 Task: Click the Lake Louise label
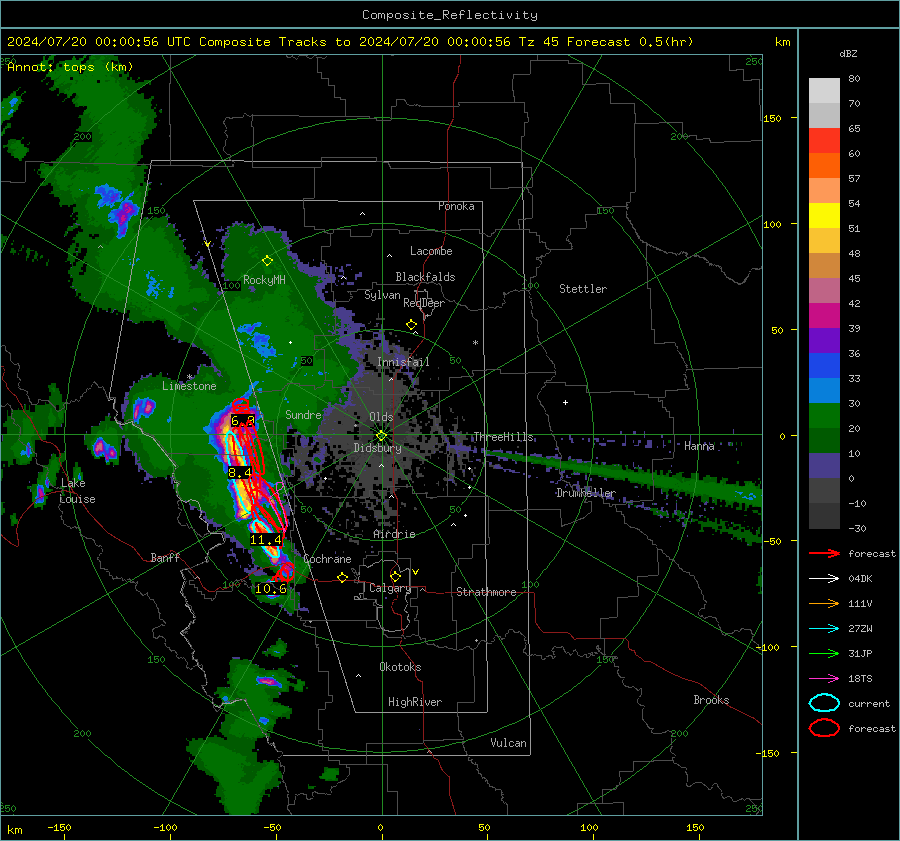77,491
